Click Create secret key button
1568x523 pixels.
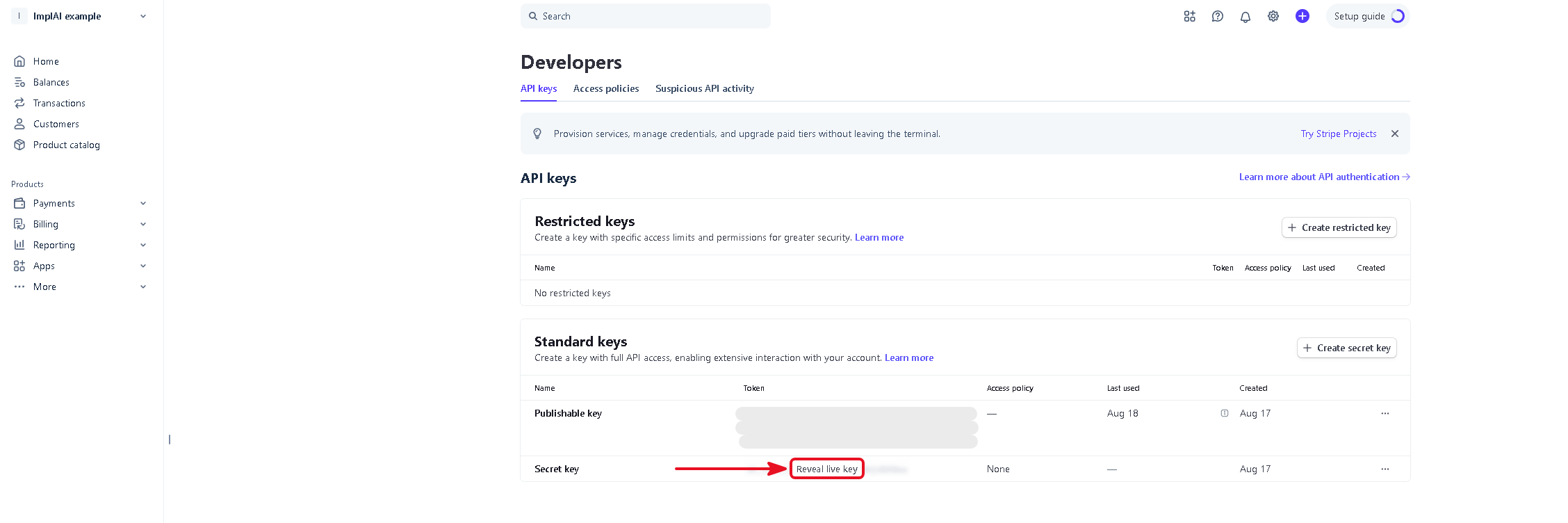pos(1346,348)
